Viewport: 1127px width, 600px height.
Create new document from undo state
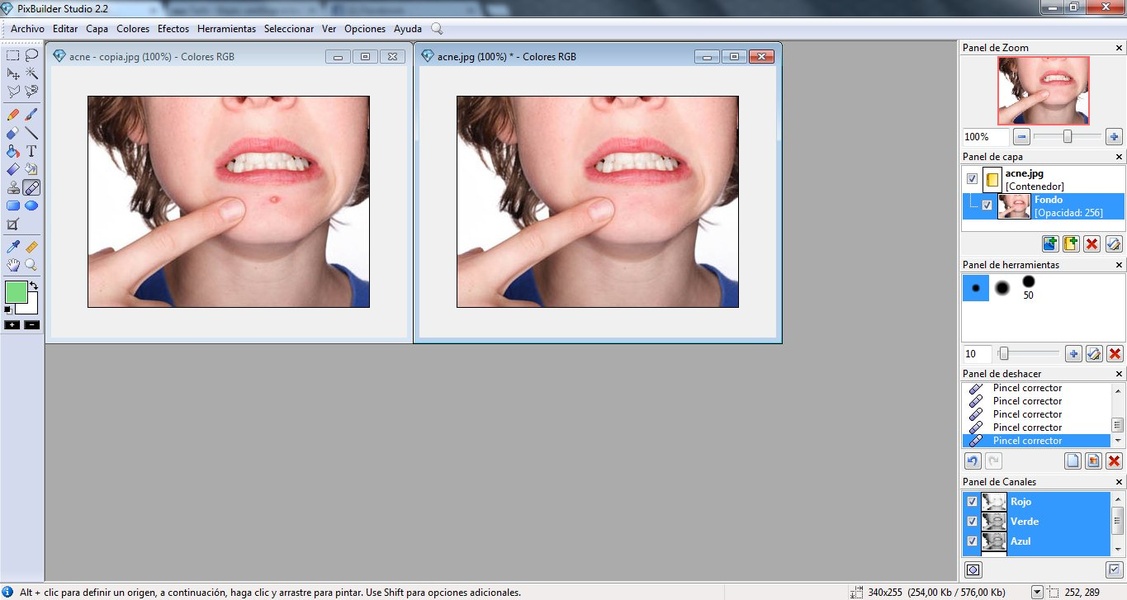(x=1072, y=461)
